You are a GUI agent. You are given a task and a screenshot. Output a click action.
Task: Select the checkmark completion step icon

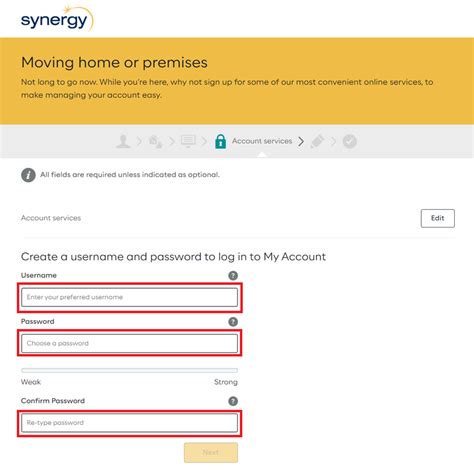350,141
